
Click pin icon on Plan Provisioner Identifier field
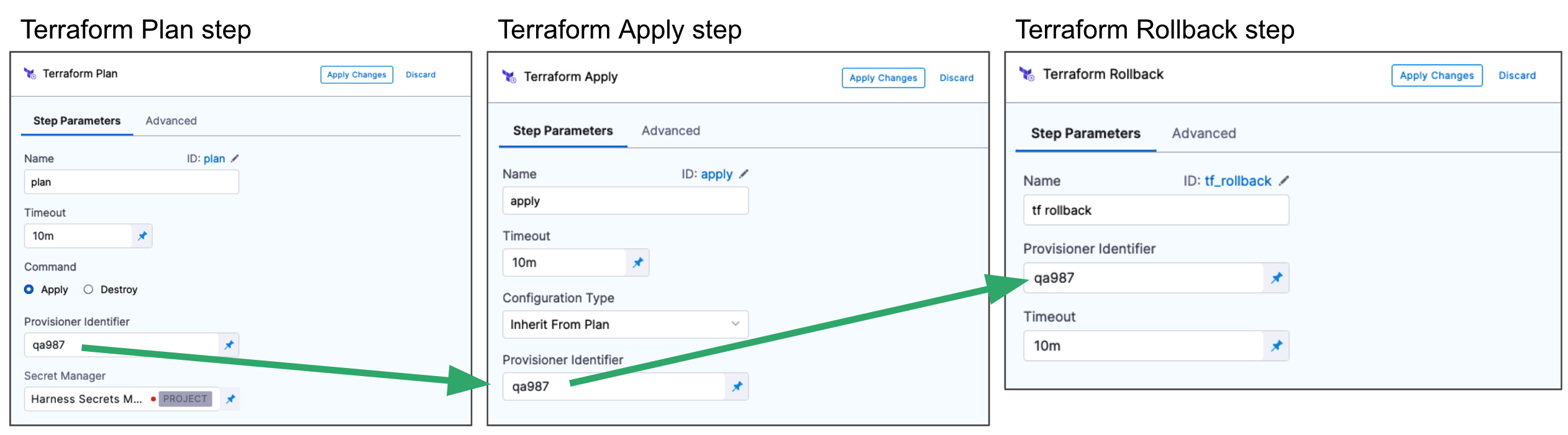click(229, 345)
